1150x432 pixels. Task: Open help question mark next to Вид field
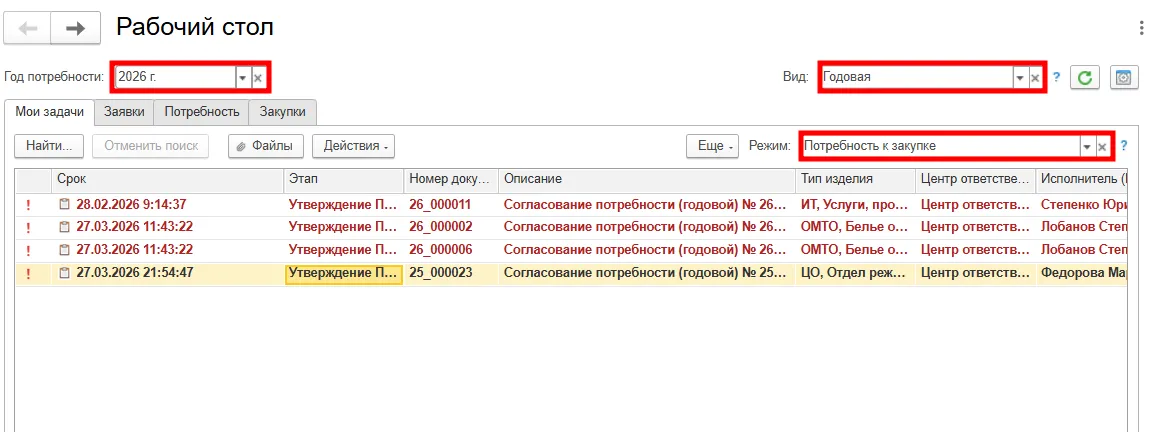coord(1056,76)
